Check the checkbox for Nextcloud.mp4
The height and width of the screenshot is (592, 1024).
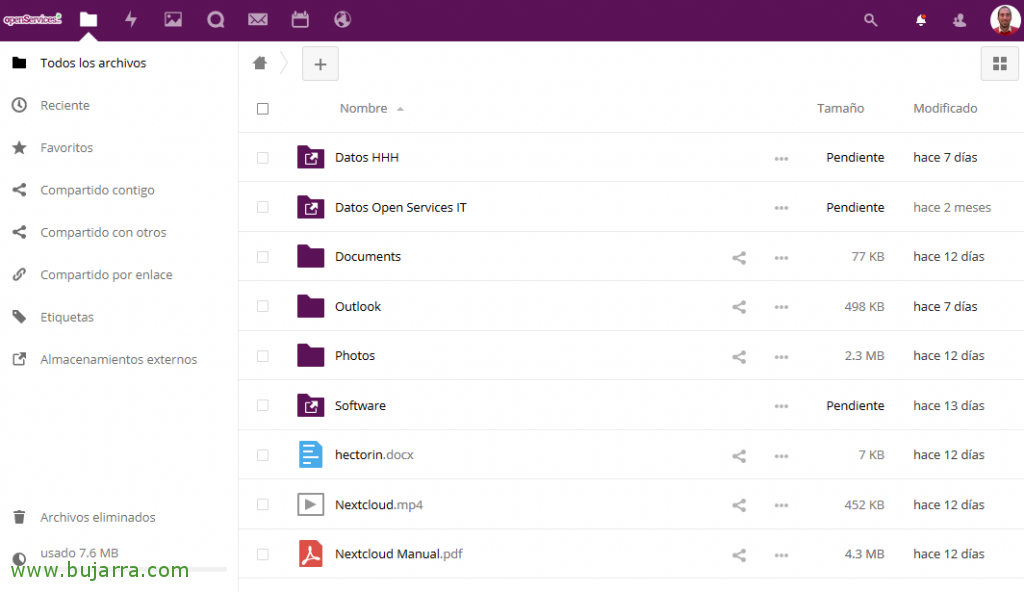tap(263, 504)
